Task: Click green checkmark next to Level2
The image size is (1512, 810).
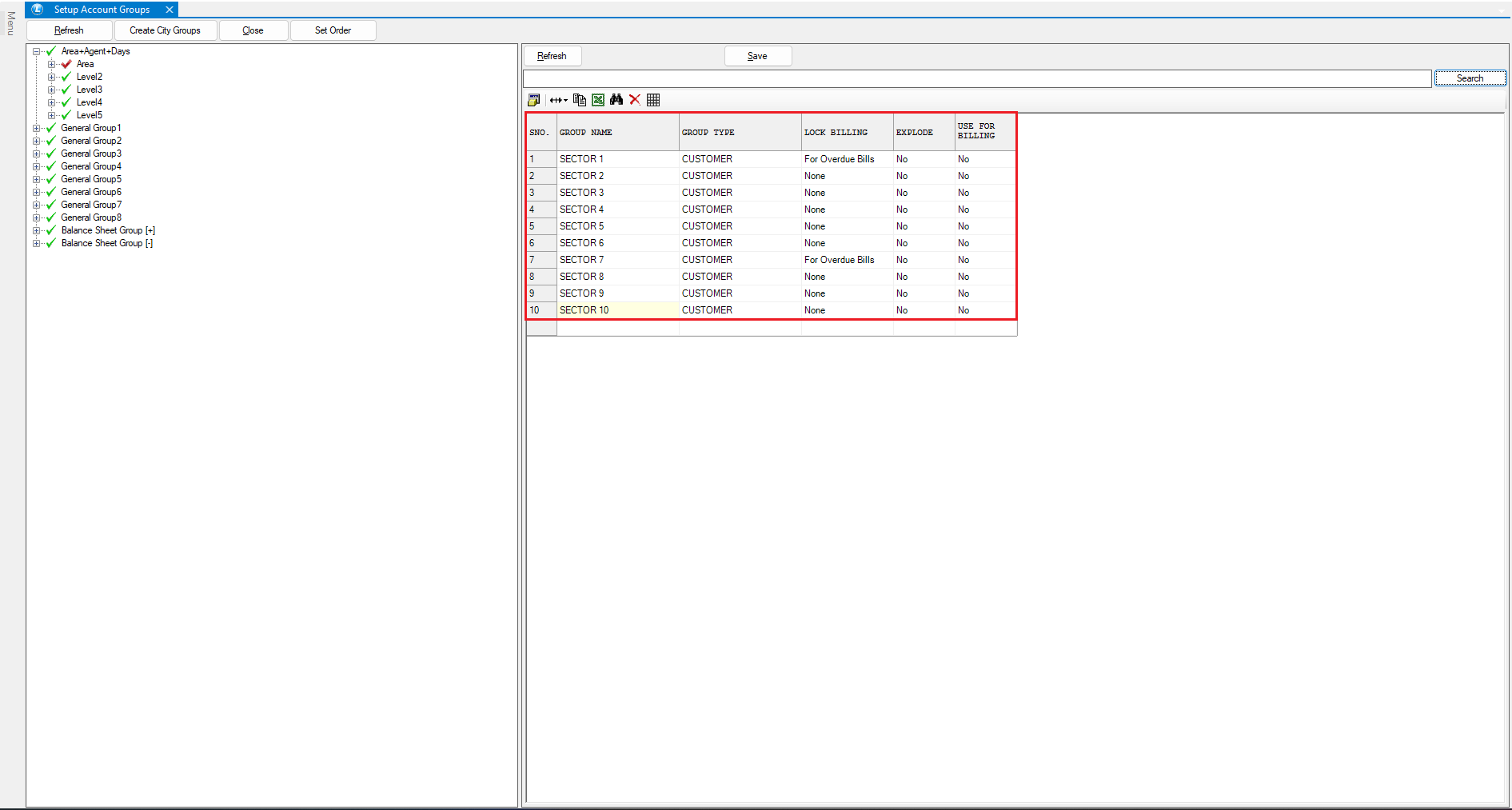Action: pos(66,77)
